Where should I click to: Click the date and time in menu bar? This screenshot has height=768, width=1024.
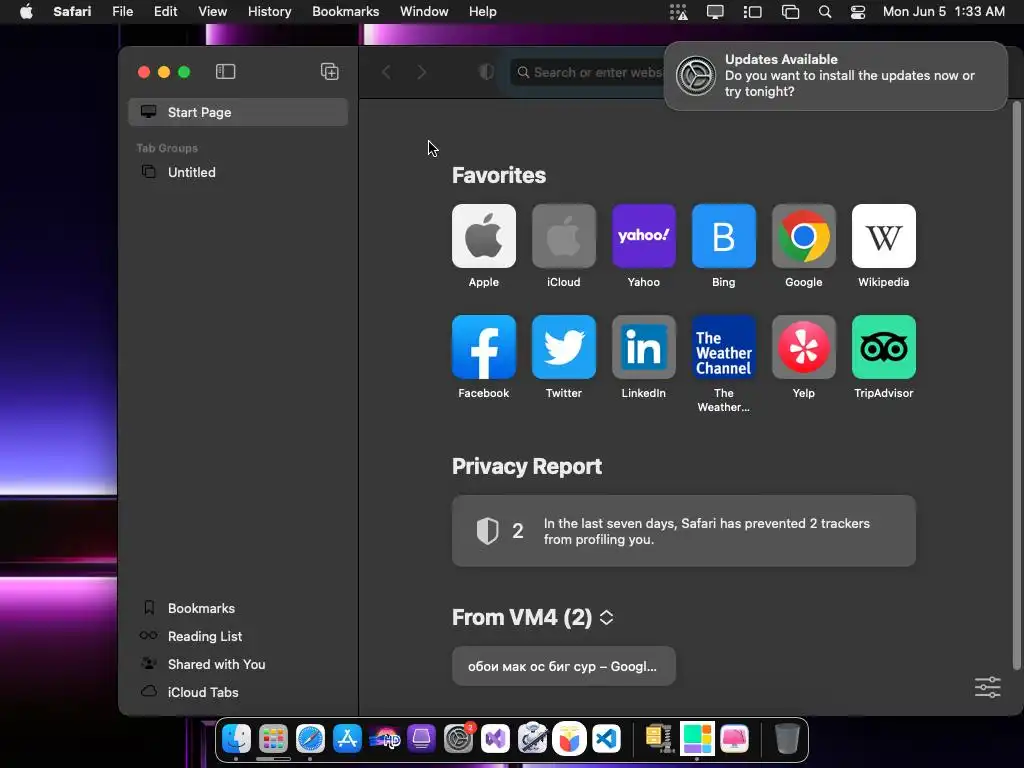point(943,12)
